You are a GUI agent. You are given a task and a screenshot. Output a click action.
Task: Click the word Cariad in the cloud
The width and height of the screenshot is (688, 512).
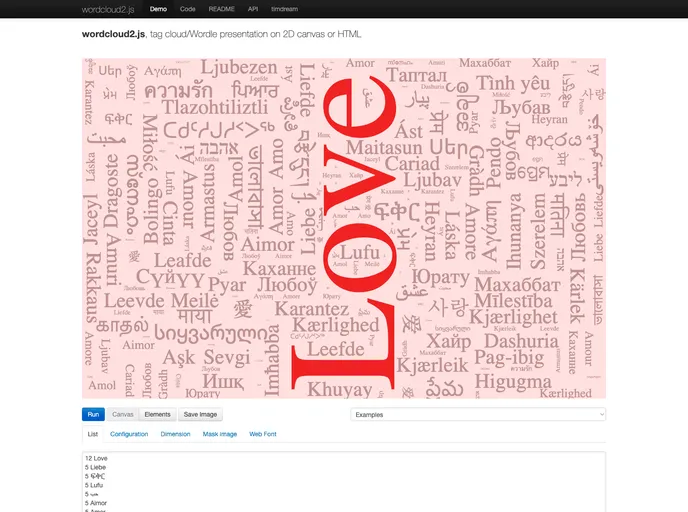[412, 164]
